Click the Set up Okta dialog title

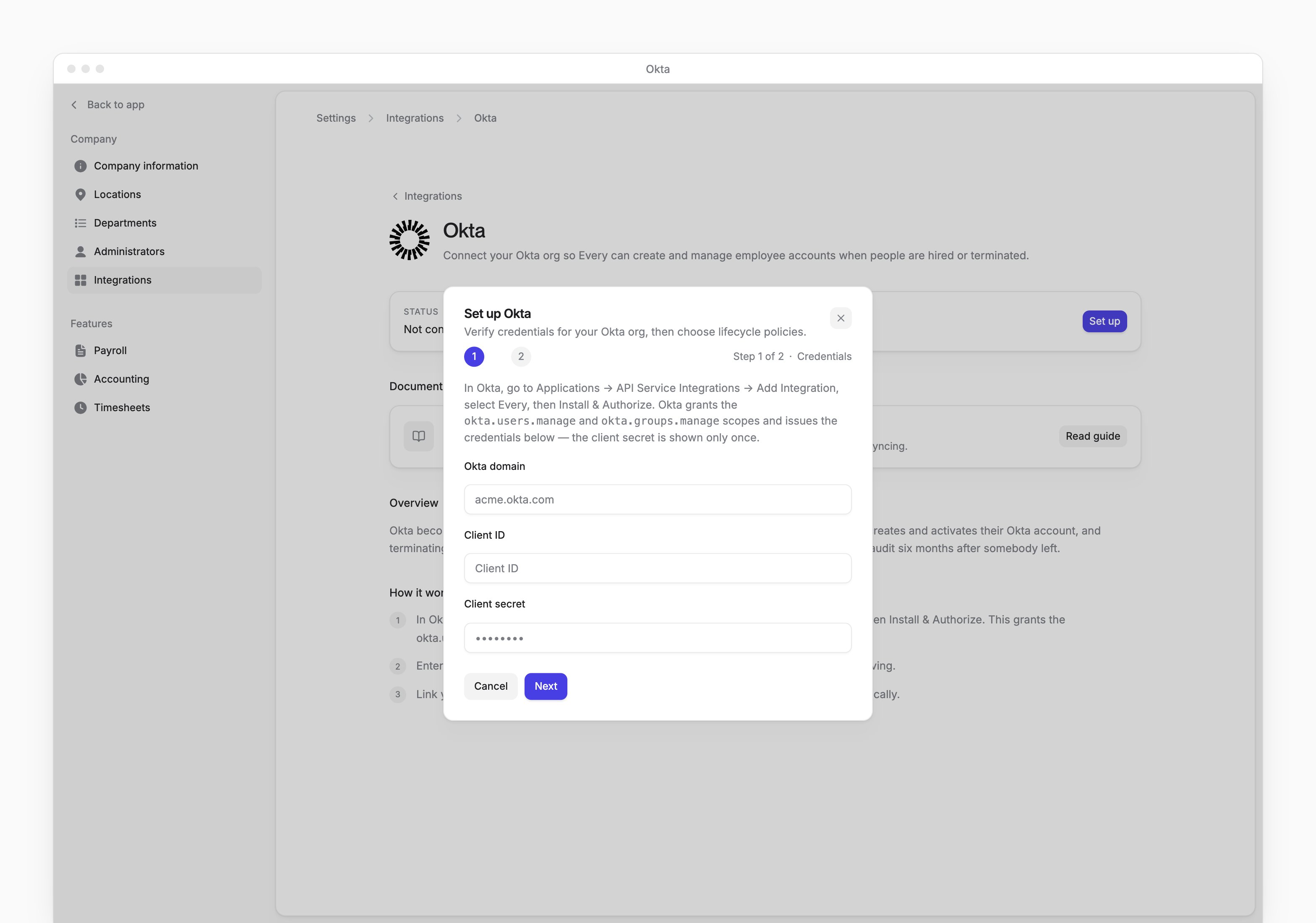(497, 313)
